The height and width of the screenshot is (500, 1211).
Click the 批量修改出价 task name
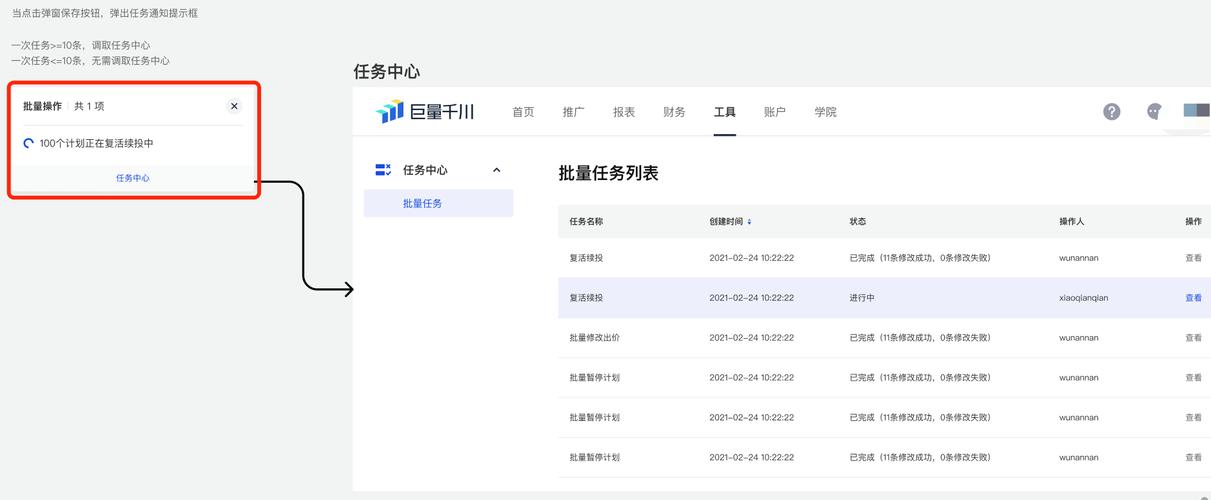coord(594,338)
